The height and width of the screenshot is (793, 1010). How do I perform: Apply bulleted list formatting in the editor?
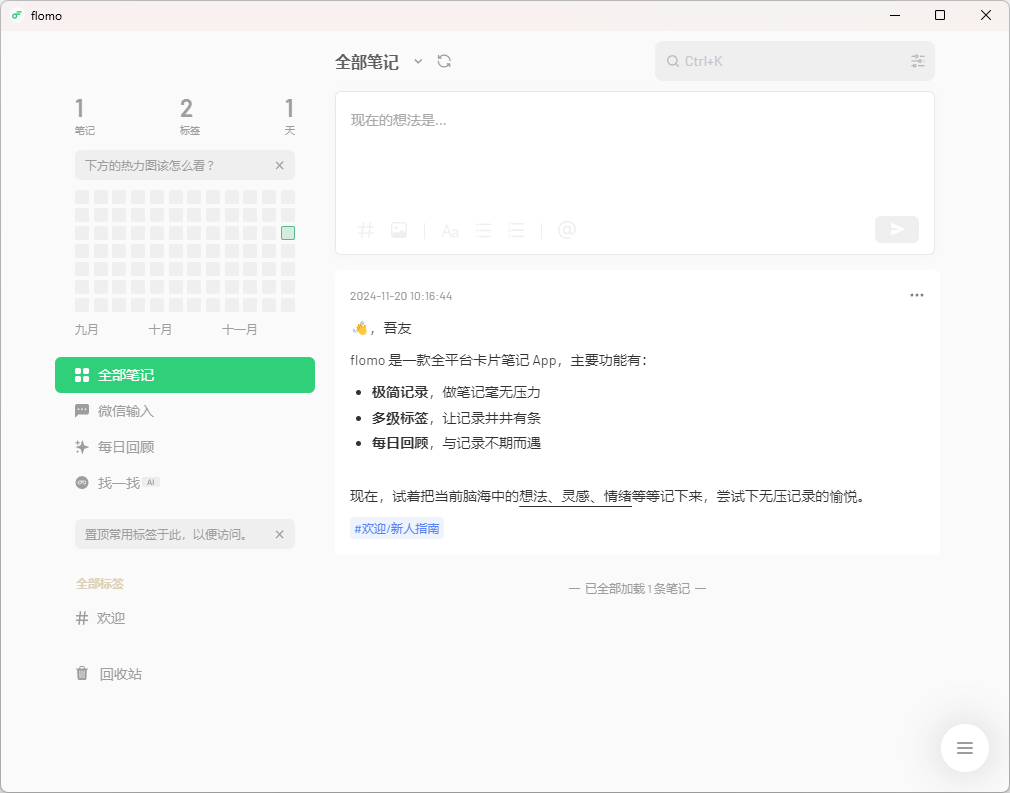point(483,230)
